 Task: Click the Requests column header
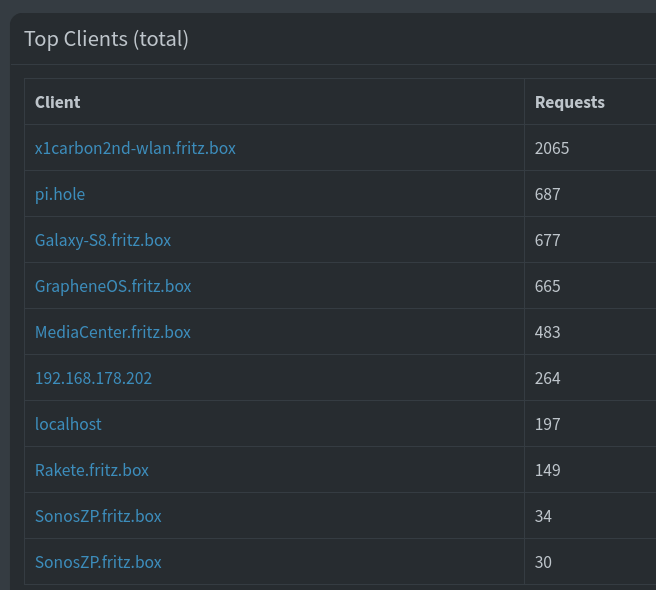click(x=570, y=102)
